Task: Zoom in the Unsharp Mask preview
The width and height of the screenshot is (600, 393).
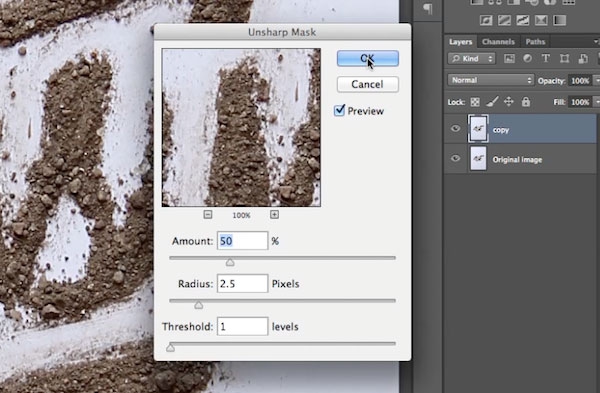Action: [274, 214]
